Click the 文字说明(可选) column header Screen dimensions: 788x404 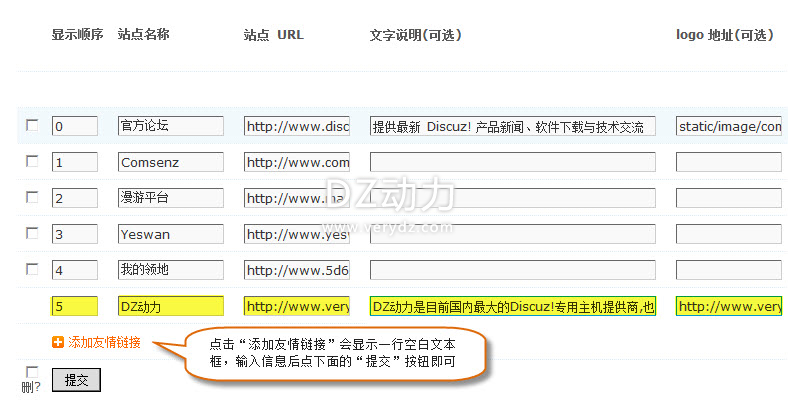(x=416, y=35)
